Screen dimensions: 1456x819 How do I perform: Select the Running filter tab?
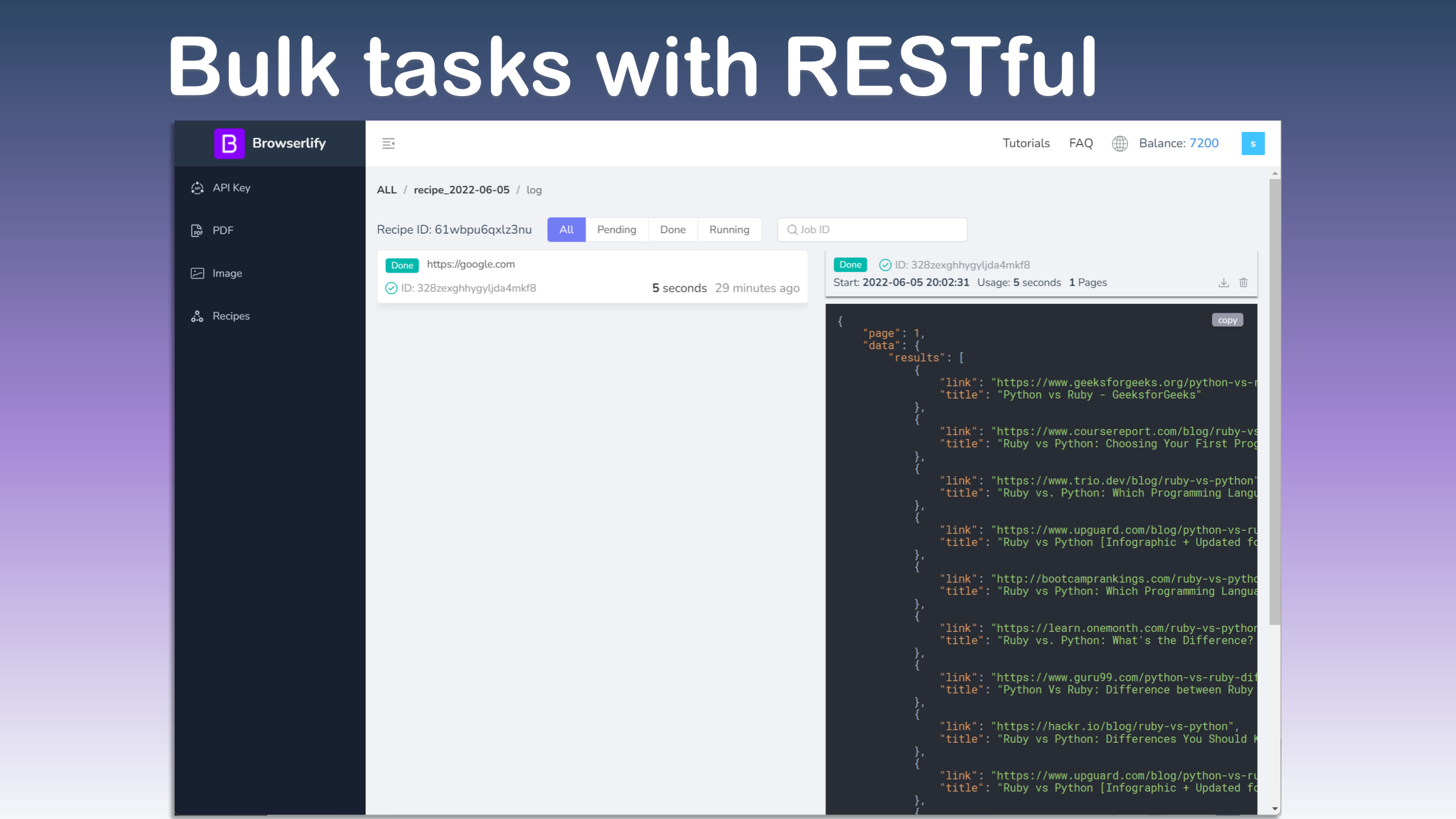click(x=729, y=230)
